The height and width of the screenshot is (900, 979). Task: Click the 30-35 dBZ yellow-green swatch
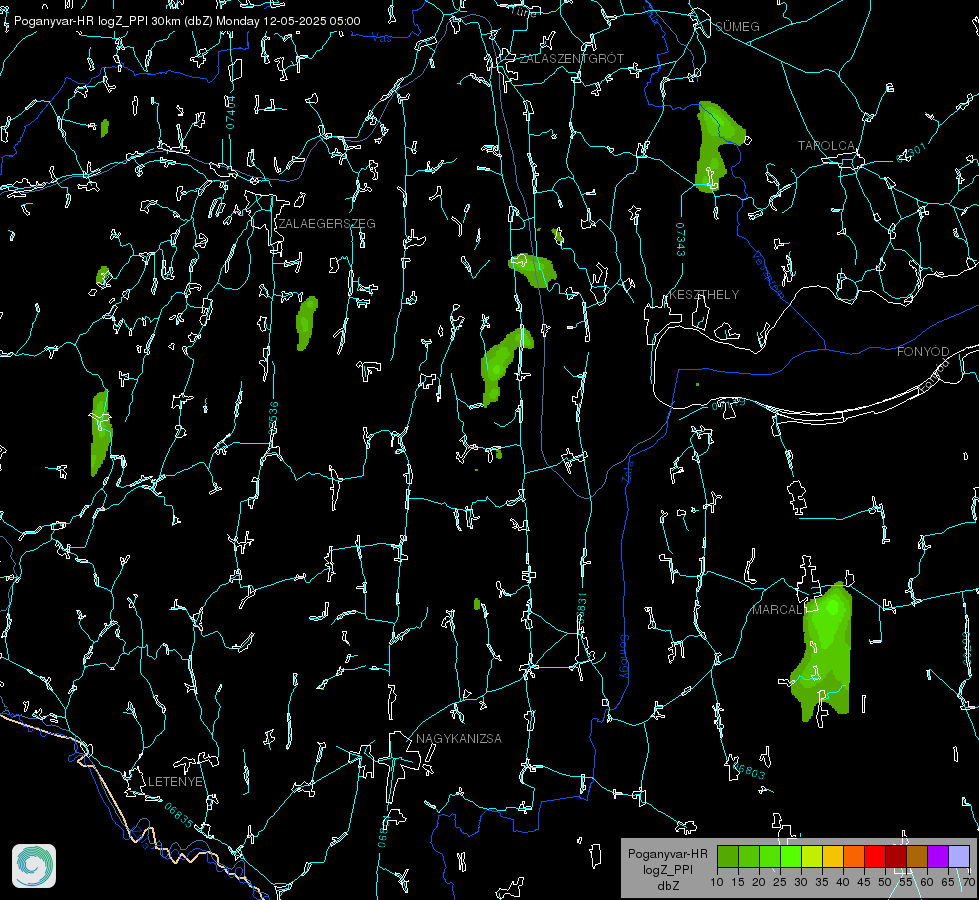tap(812, 856)
